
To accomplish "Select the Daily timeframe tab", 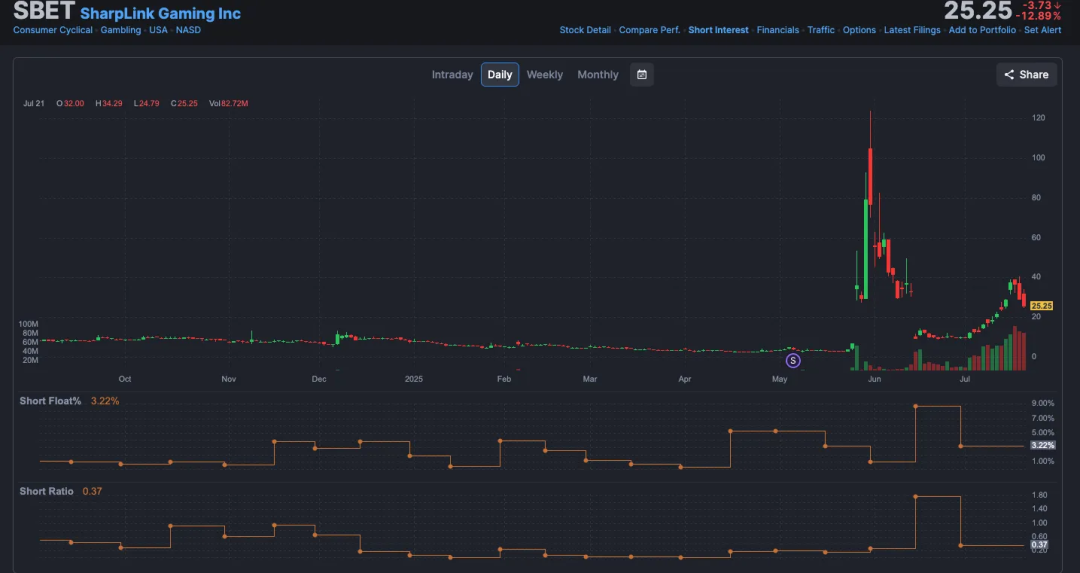I will [x=500, y=75].
